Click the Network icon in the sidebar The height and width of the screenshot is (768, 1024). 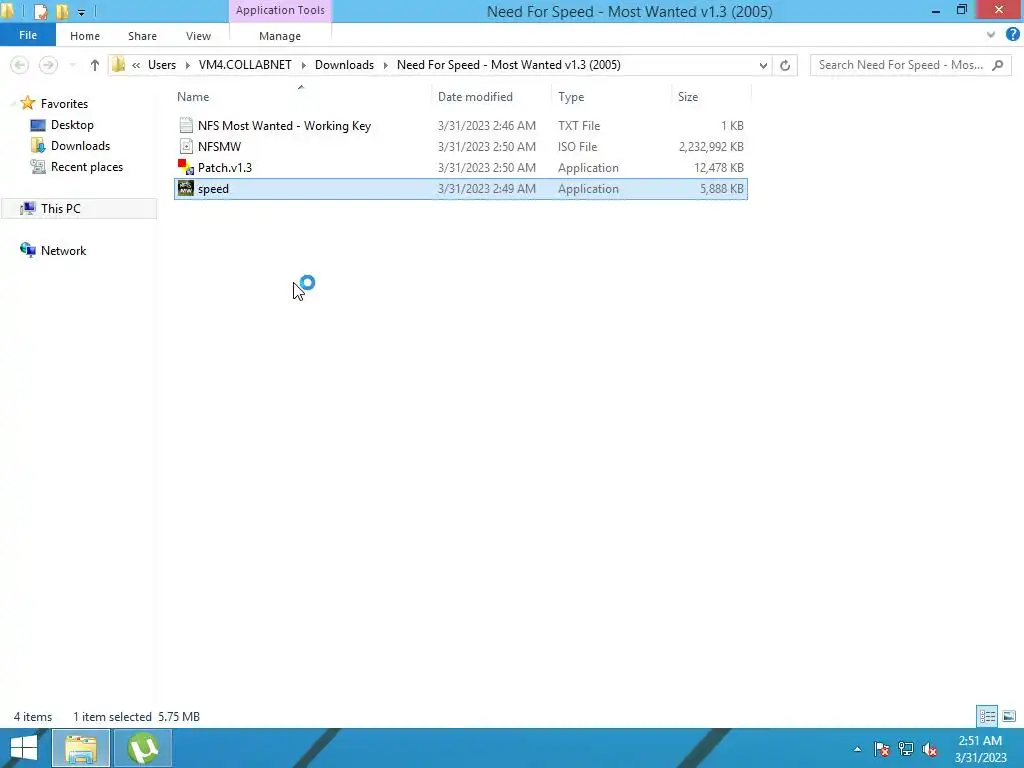coord(27,250)
